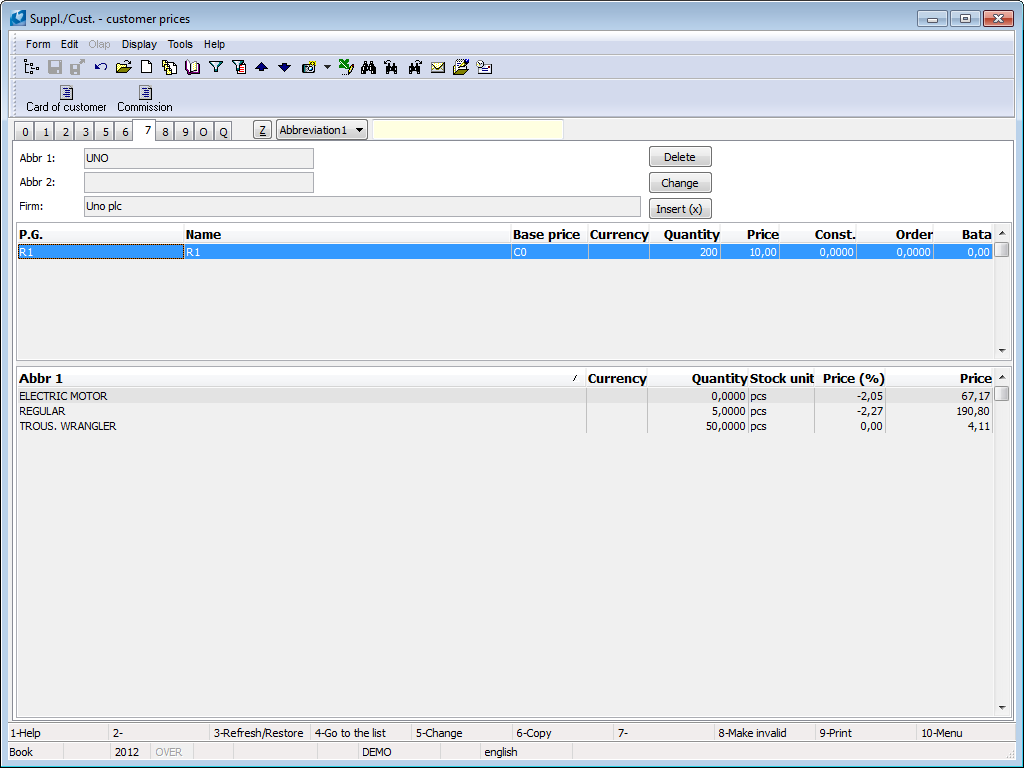Click the Z button beside tabs
Image resolution: width=1024 pixels, height=768 pixels.
coord(262,130)
